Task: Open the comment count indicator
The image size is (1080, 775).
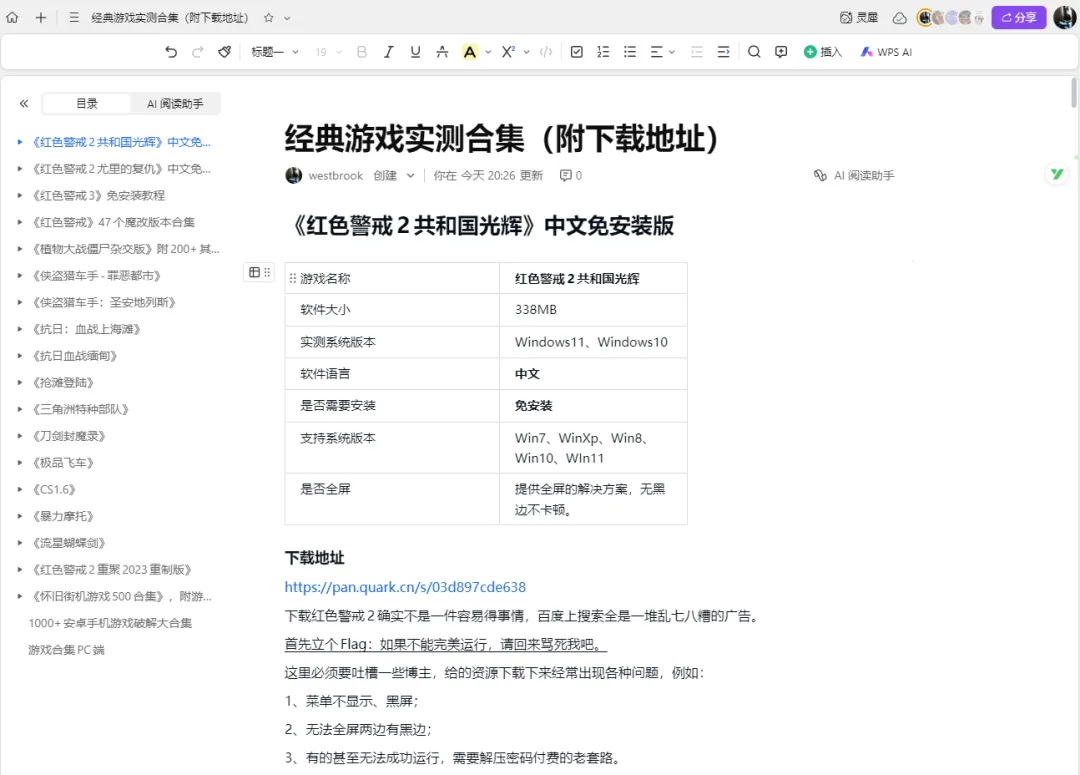Action: tap(570, 176)
